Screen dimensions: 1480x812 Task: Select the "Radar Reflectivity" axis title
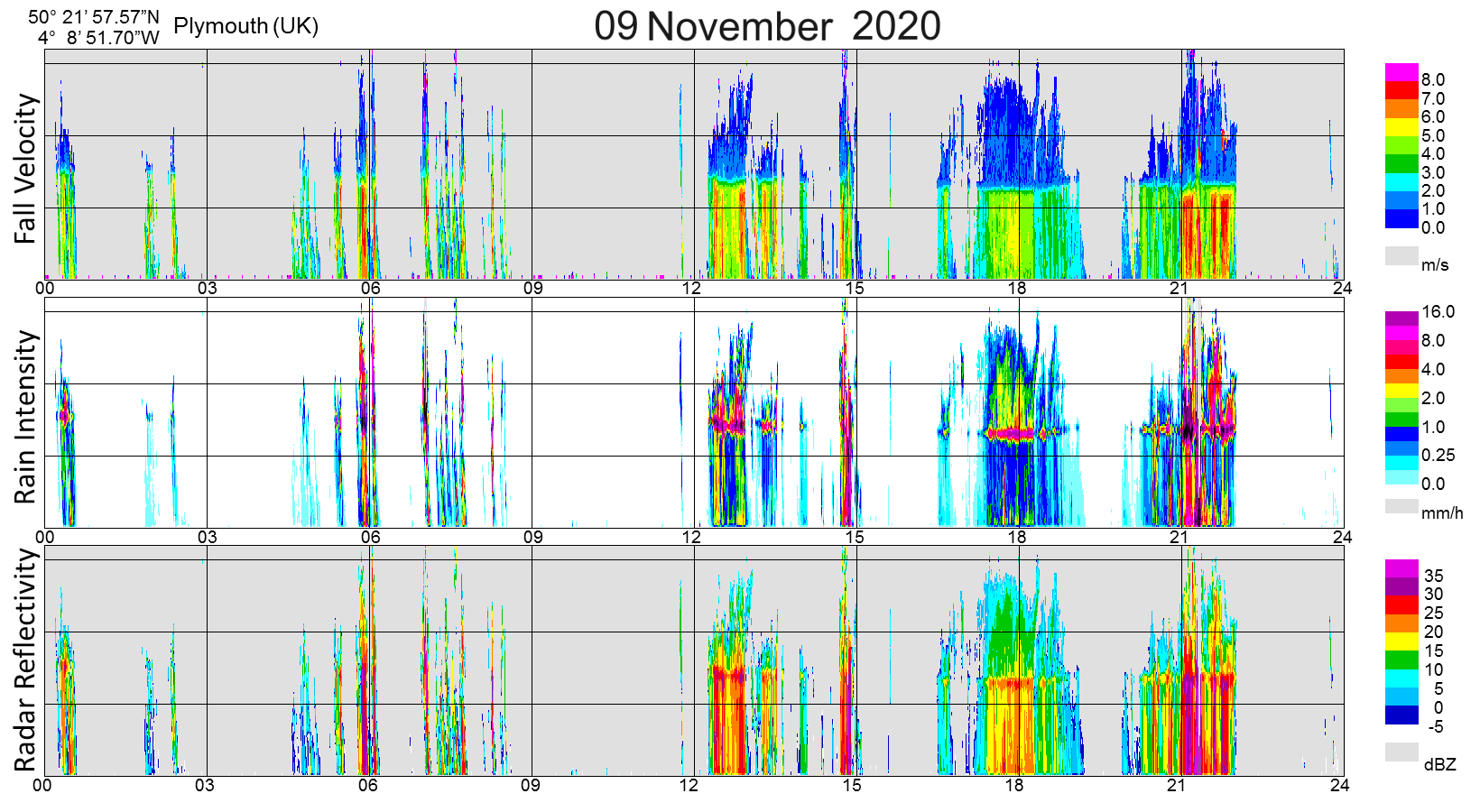coord(26,660)
